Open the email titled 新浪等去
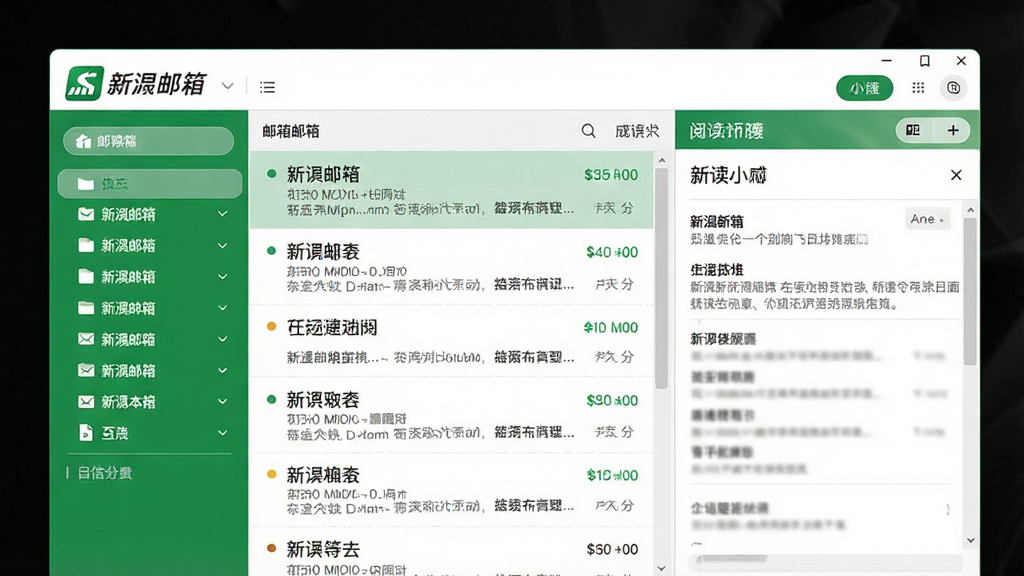Screen dimensions: 1024x576 point(451,552)
